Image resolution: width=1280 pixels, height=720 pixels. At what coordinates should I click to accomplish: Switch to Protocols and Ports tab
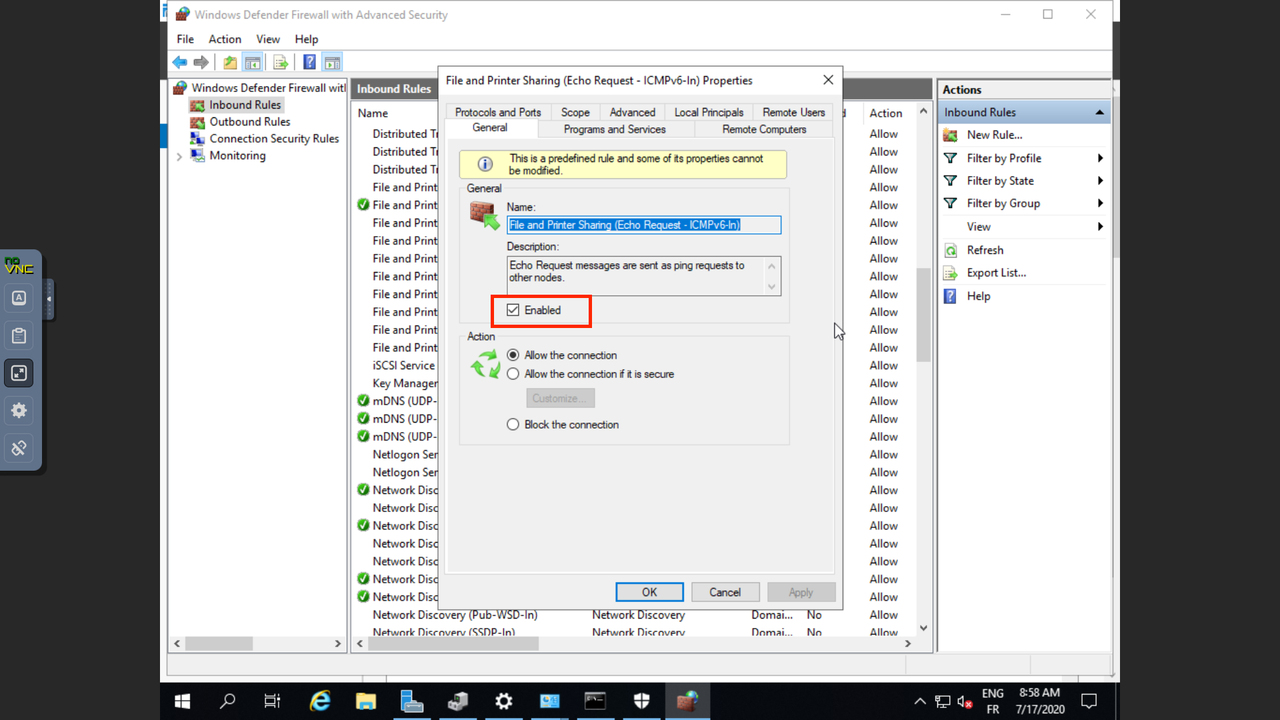(498, 112)
